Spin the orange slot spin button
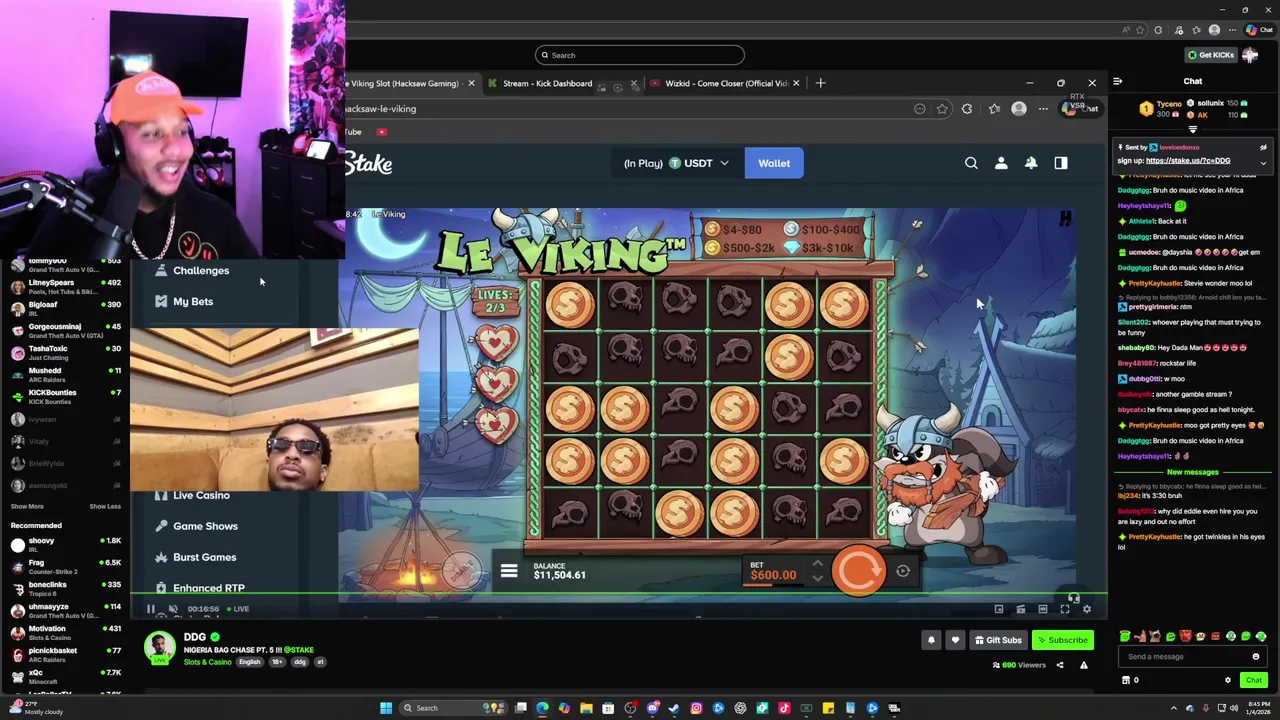1280x720 pixels. click(x=858, y=570)
